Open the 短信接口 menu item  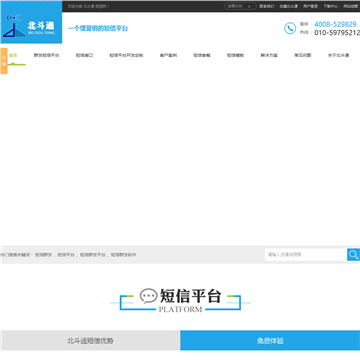[84, 55]
